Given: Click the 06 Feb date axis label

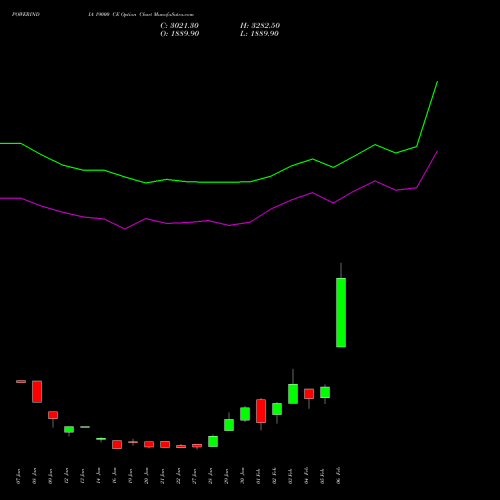Looking at the screenshot, I should pyautogui.click(x=339, y=476).
